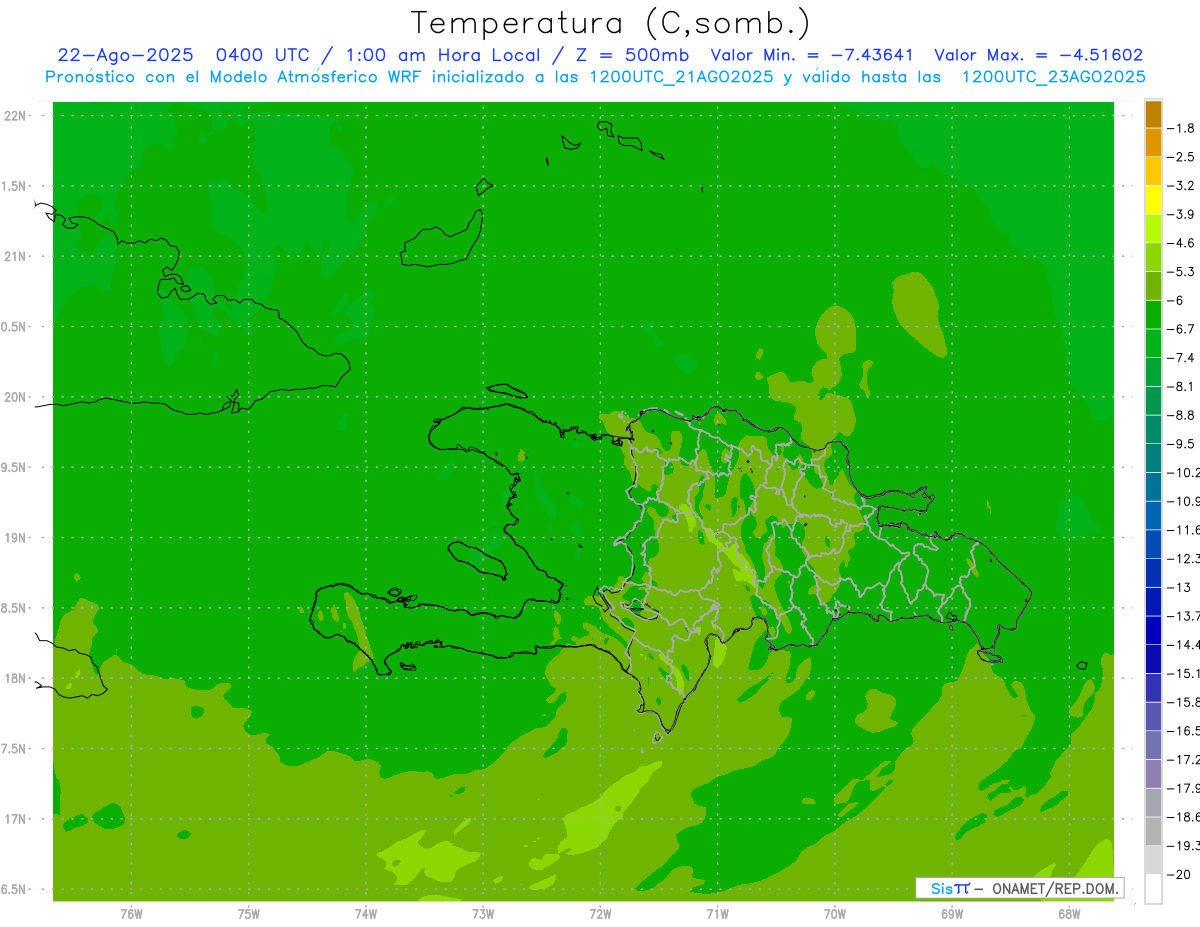Click the '19N' latitude label
This screenshot has width=1200, height=927.
(x=17, y=538)
